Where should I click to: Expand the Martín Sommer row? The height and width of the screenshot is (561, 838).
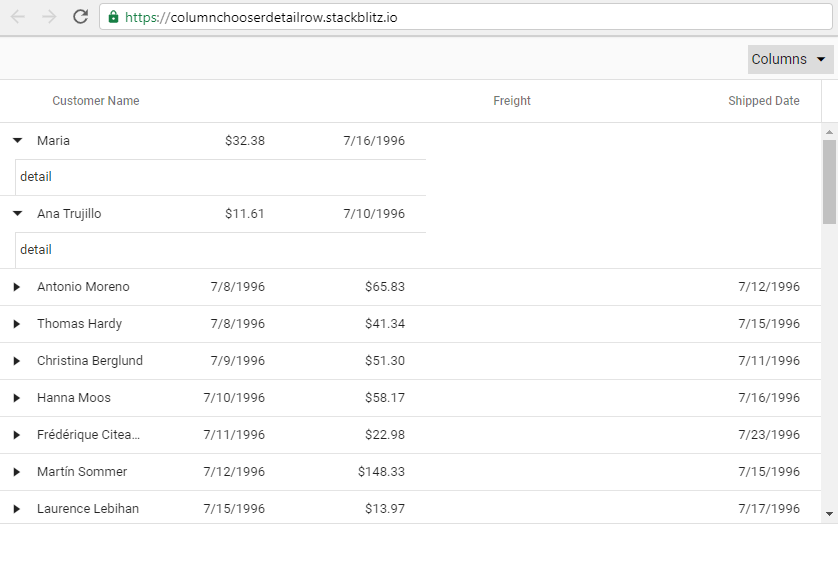pyautogui.click(x=17, y=472)
